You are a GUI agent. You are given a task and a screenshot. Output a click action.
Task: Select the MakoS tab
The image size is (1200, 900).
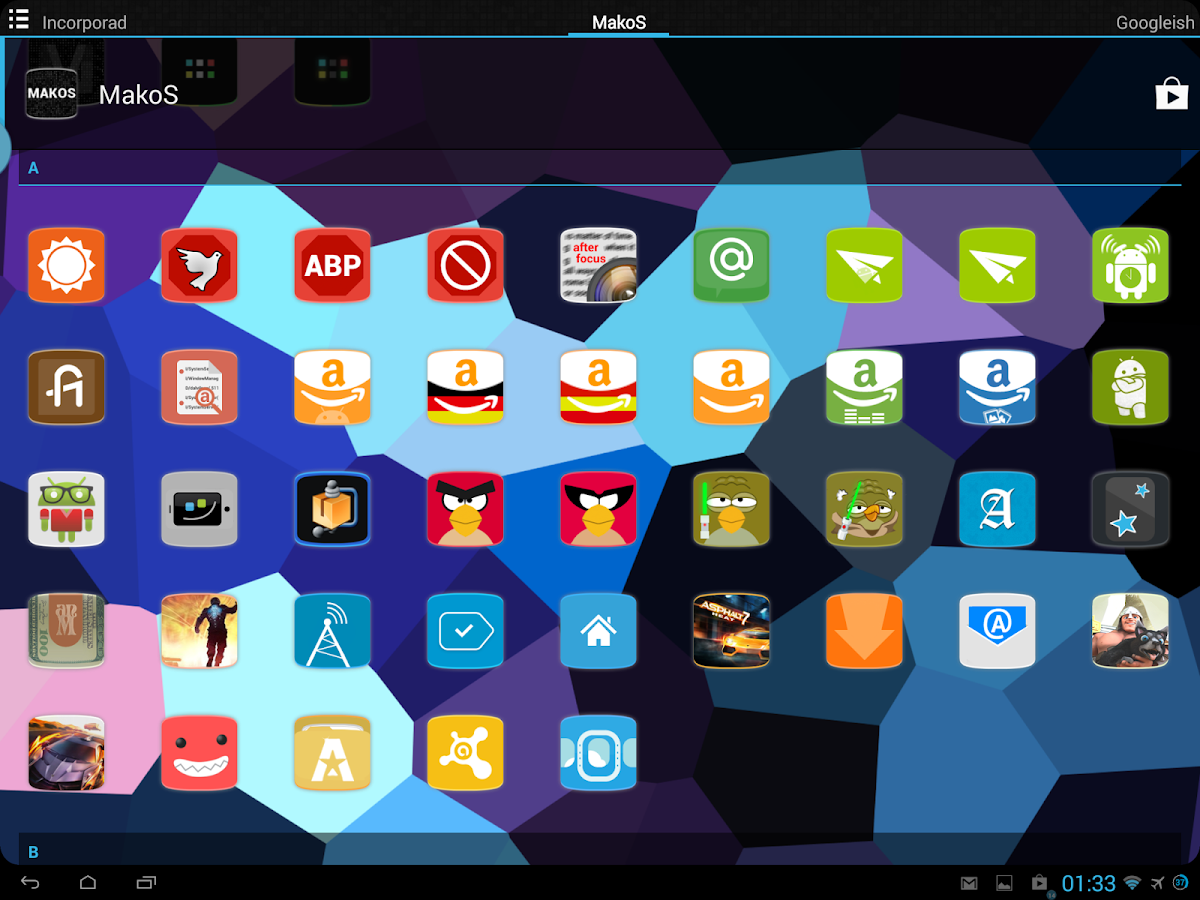(618, 22)
